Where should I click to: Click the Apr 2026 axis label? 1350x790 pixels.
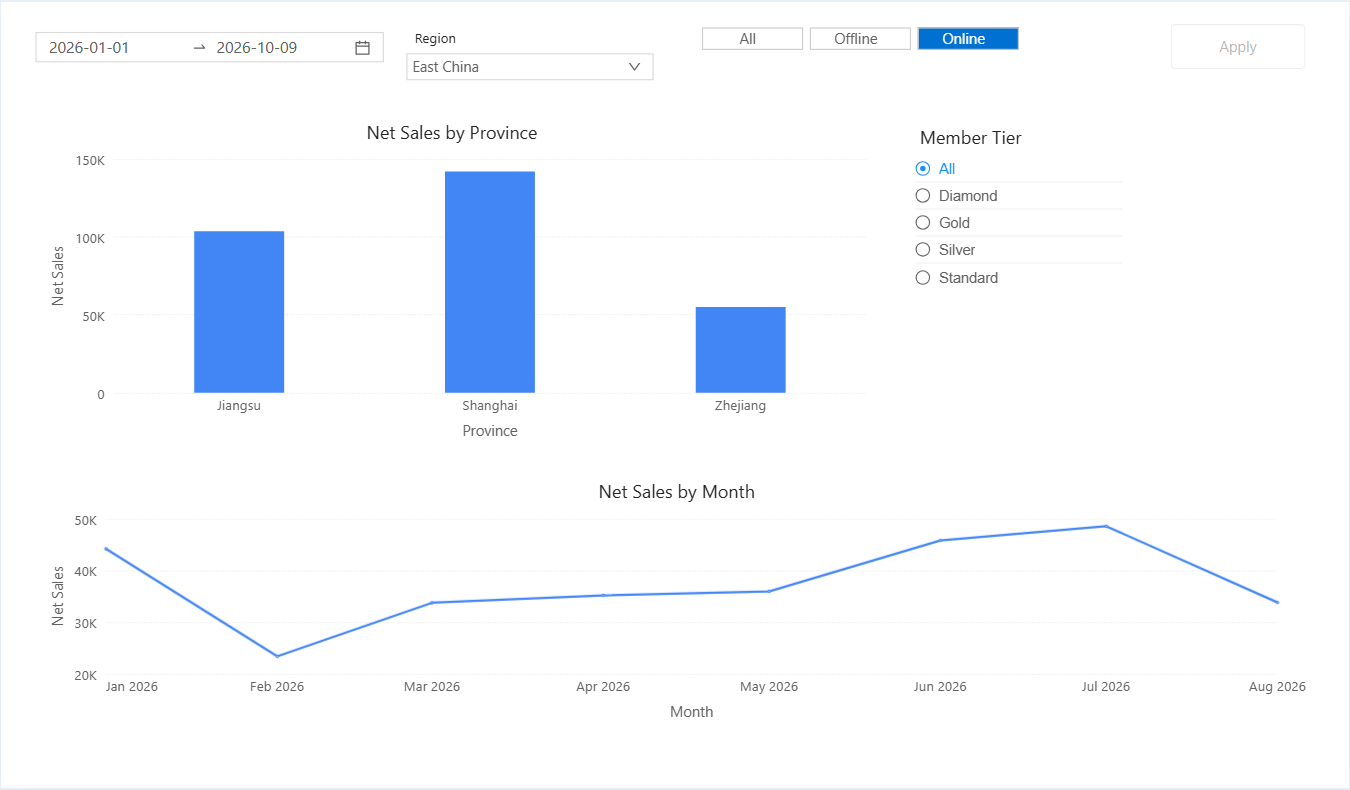[603, 687]
